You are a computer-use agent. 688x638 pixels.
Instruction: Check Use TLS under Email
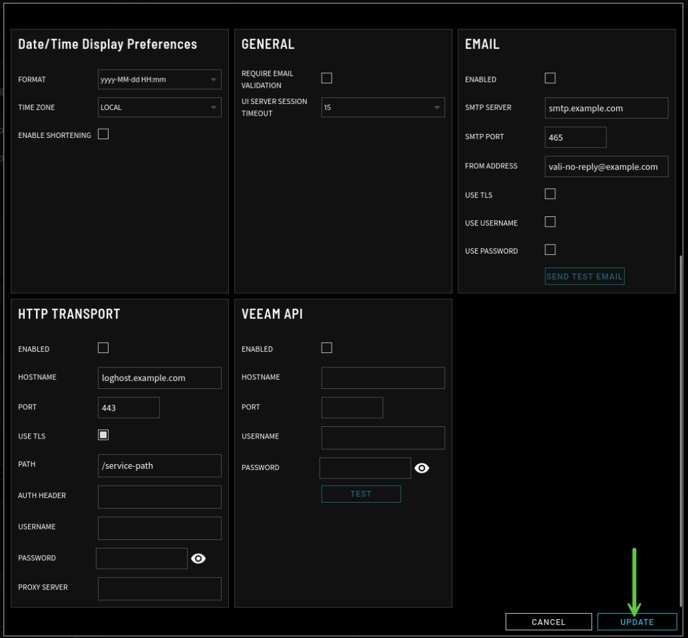(550, 194)
